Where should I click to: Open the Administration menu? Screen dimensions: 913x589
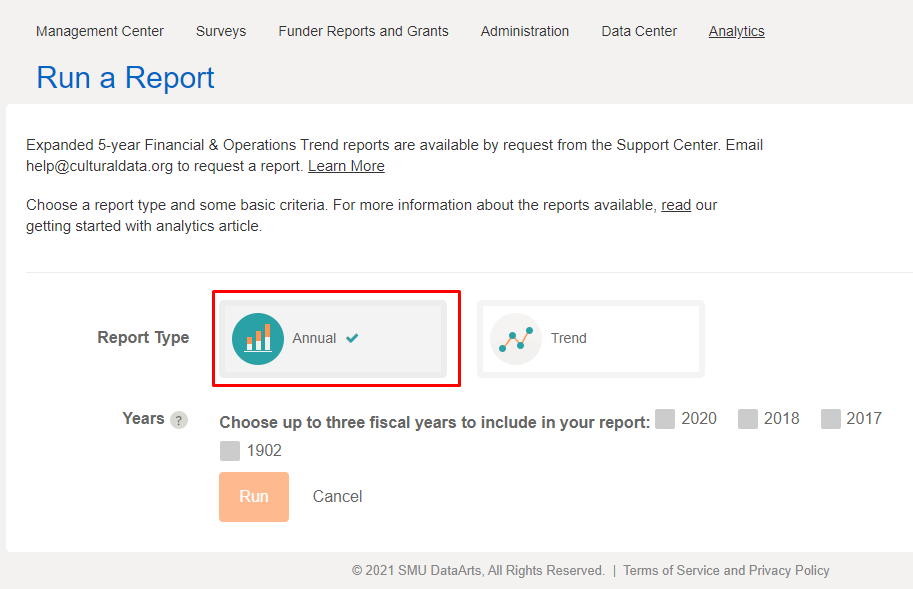click(x=525, y=31)
